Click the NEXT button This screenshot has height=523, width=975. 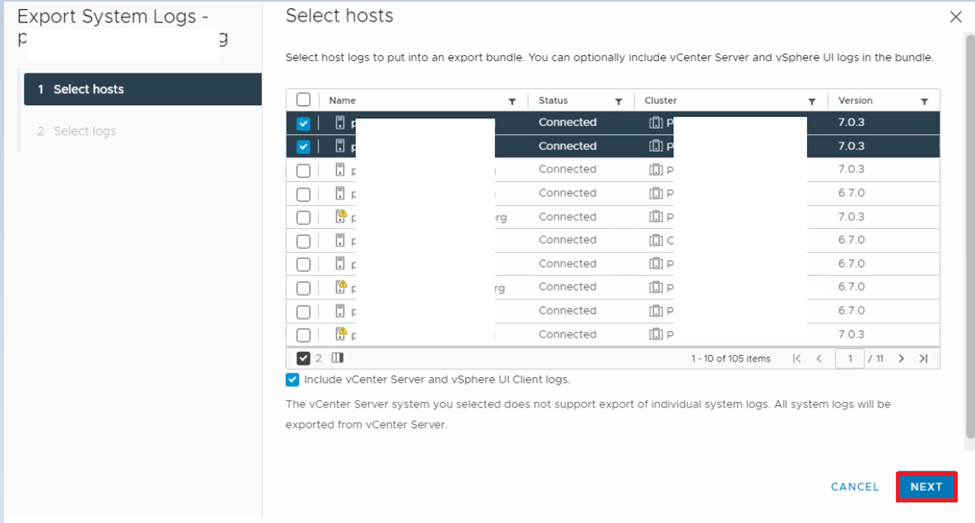(x=926, y=487)
